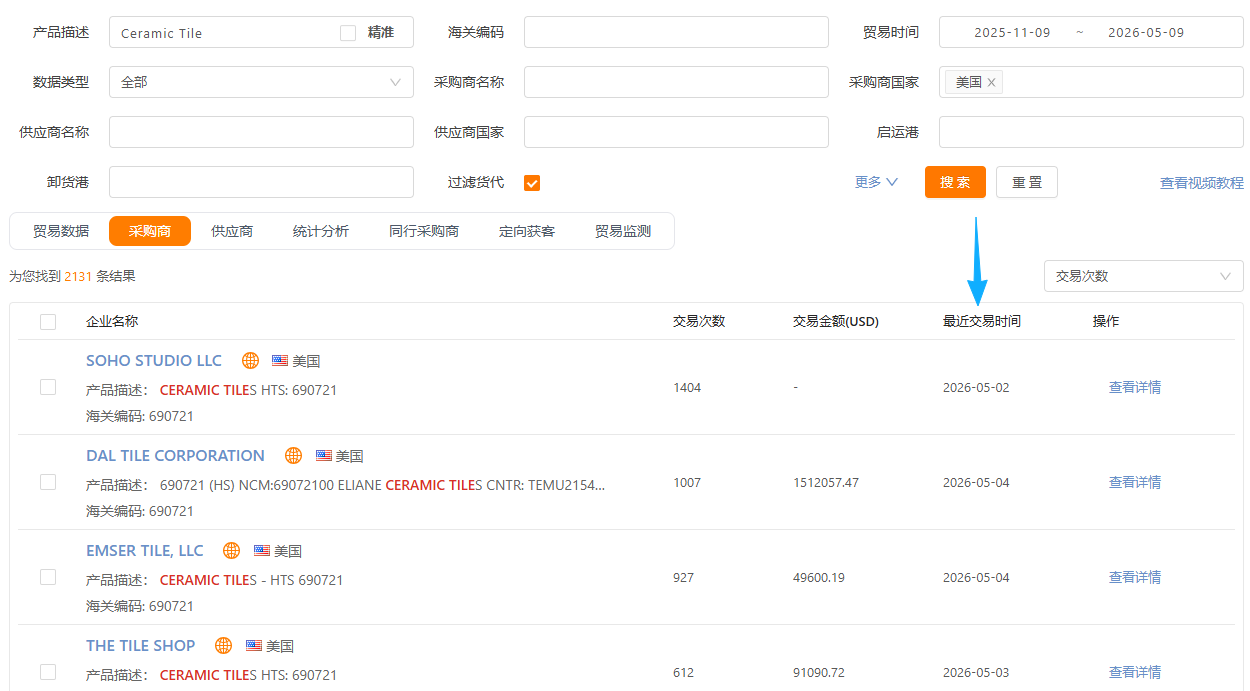Click the 2131 results count

coord(78,276)
